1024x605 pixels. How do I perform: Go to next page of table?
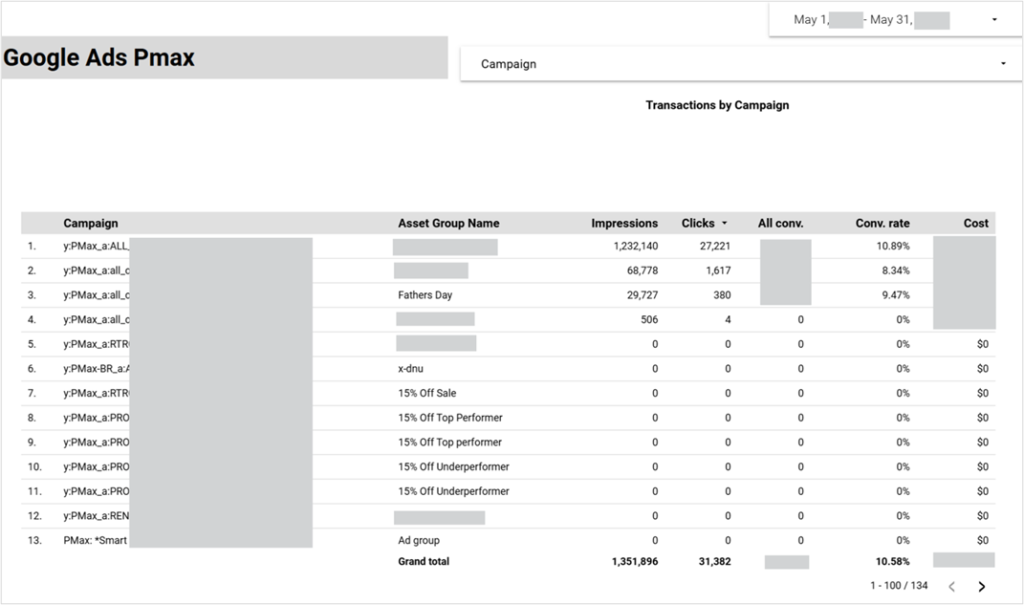tap(982, 586)
